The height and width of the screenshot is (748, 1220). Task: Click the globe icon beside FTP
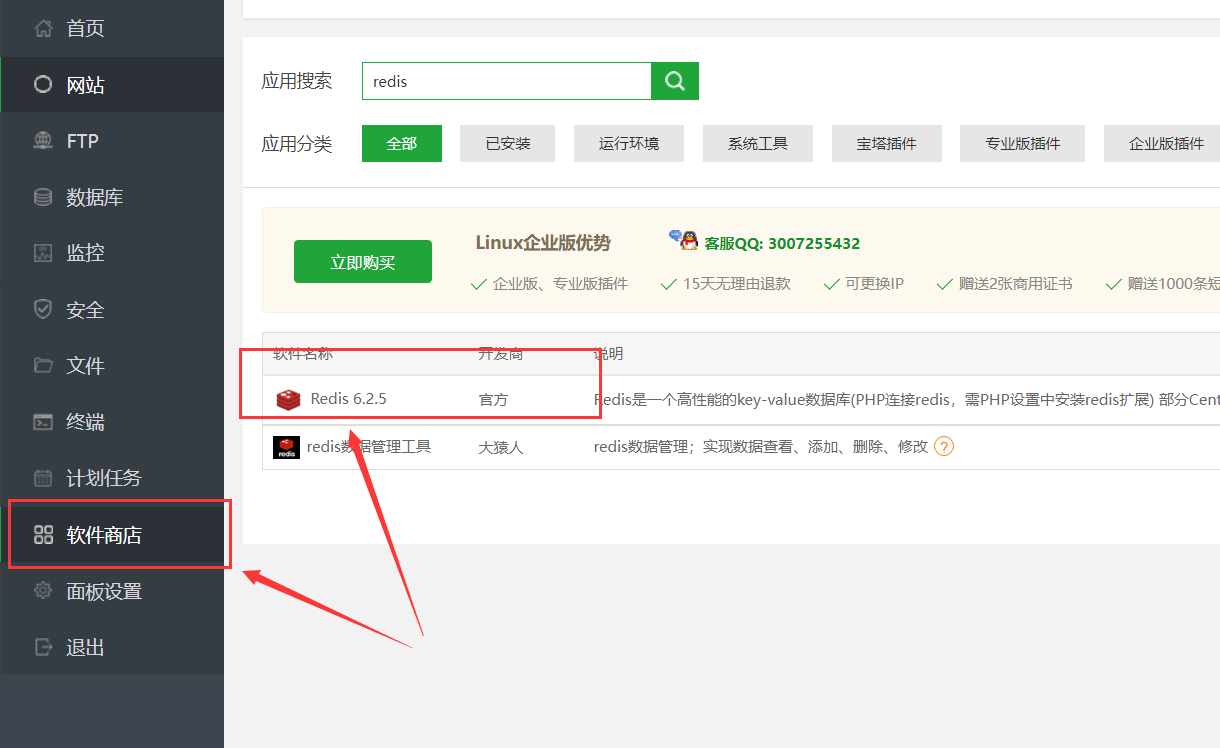coord(43,141)
